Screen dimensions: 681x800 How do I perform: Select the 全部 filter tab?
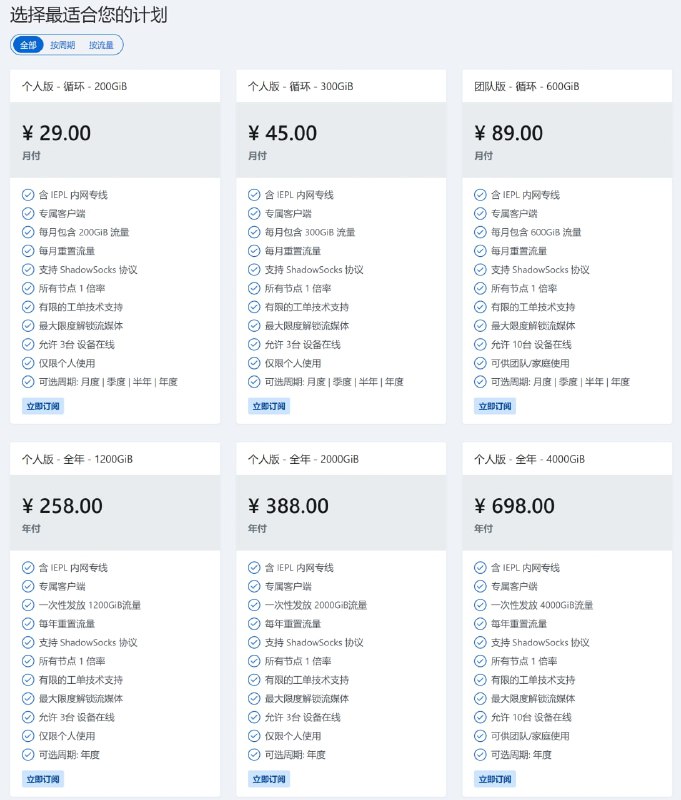(28, 45)
